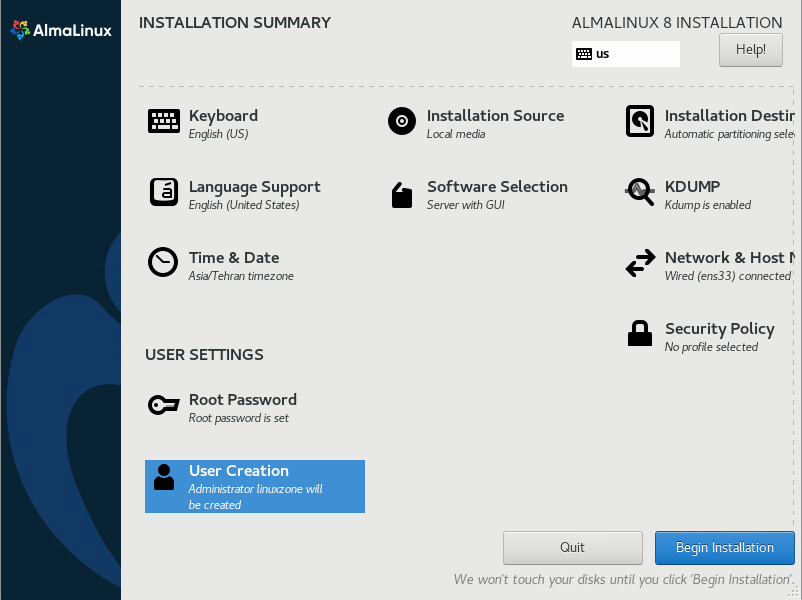Click the Installation Source disc icon
The width and height of the screenshot is (802, 600).
[x=402, y=121]
